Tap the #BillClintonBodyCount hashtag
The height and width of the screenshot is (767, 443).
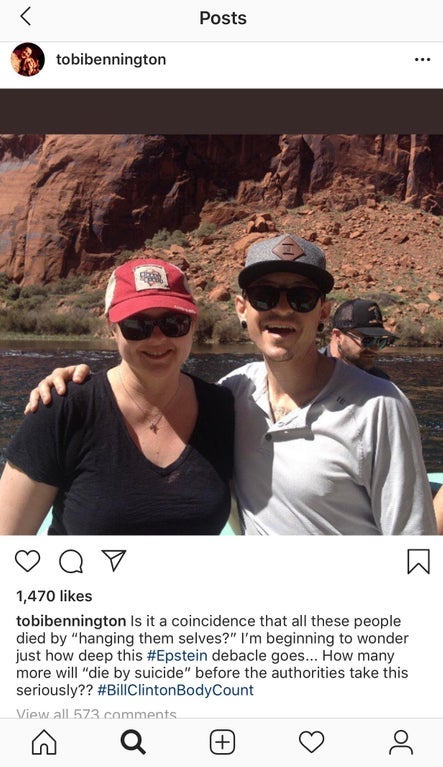point(176,690)
